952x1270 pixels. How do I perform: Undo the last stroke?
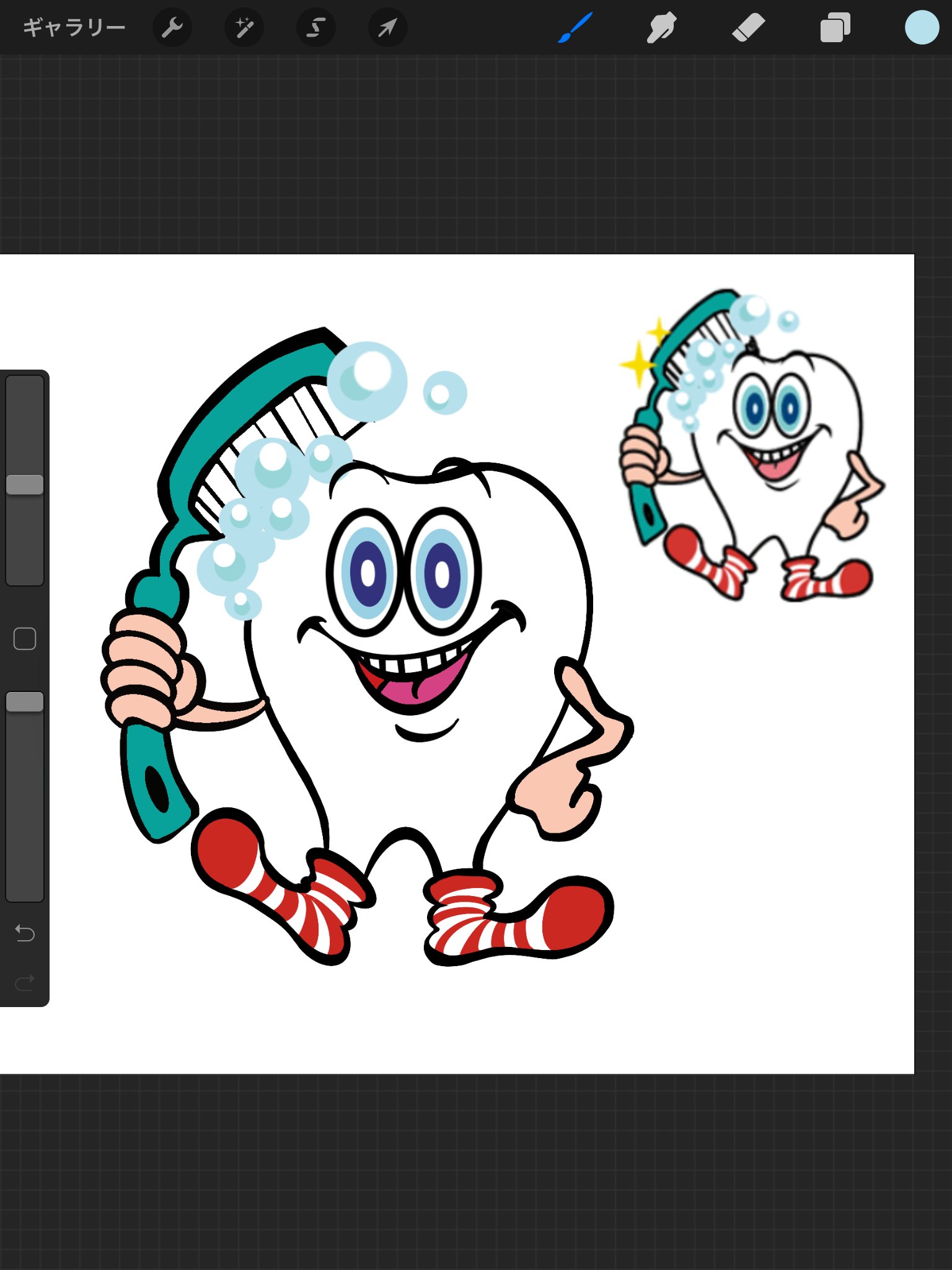(x=25, y=933)
